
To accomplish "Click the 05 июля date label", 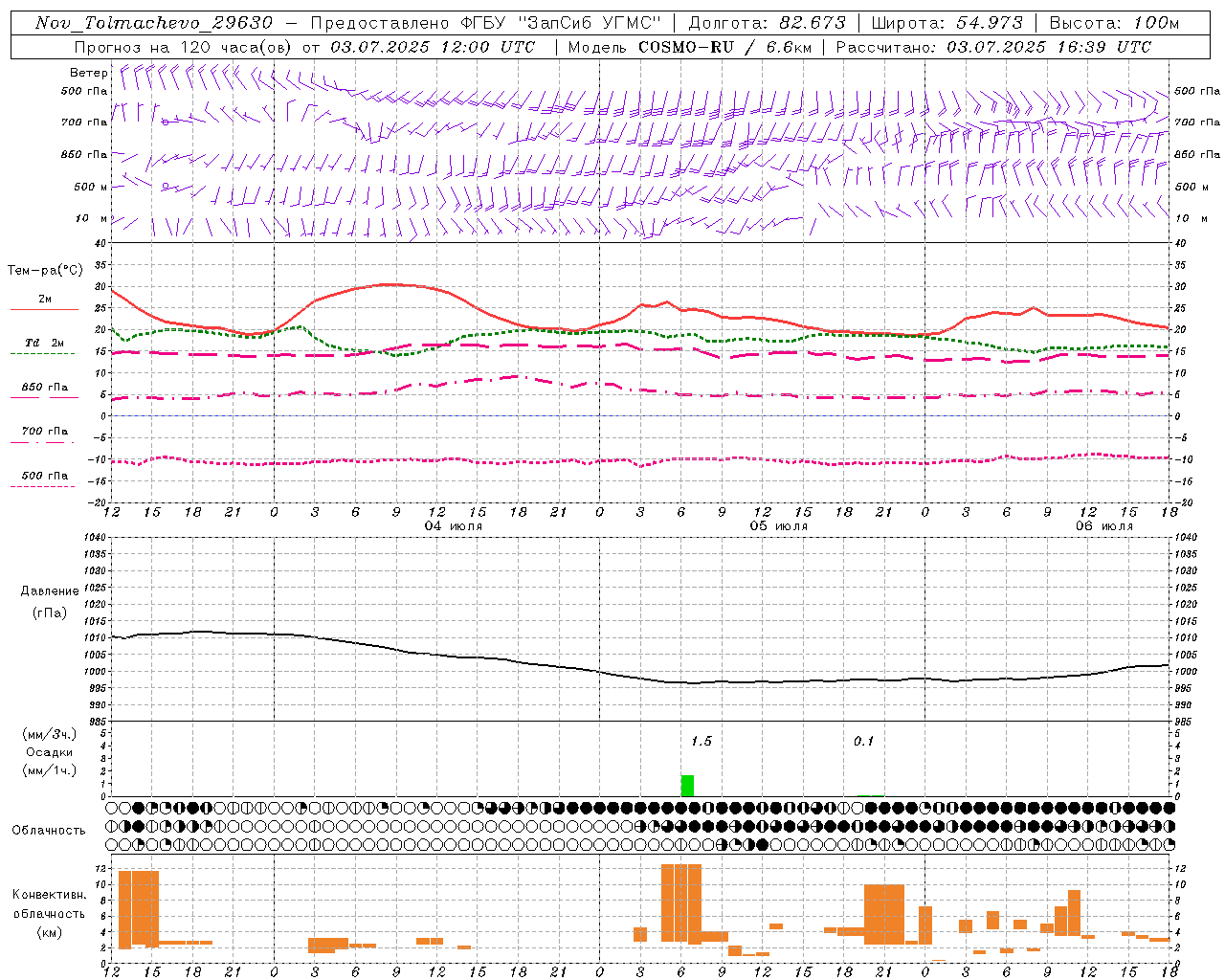I will pos(778,526).
